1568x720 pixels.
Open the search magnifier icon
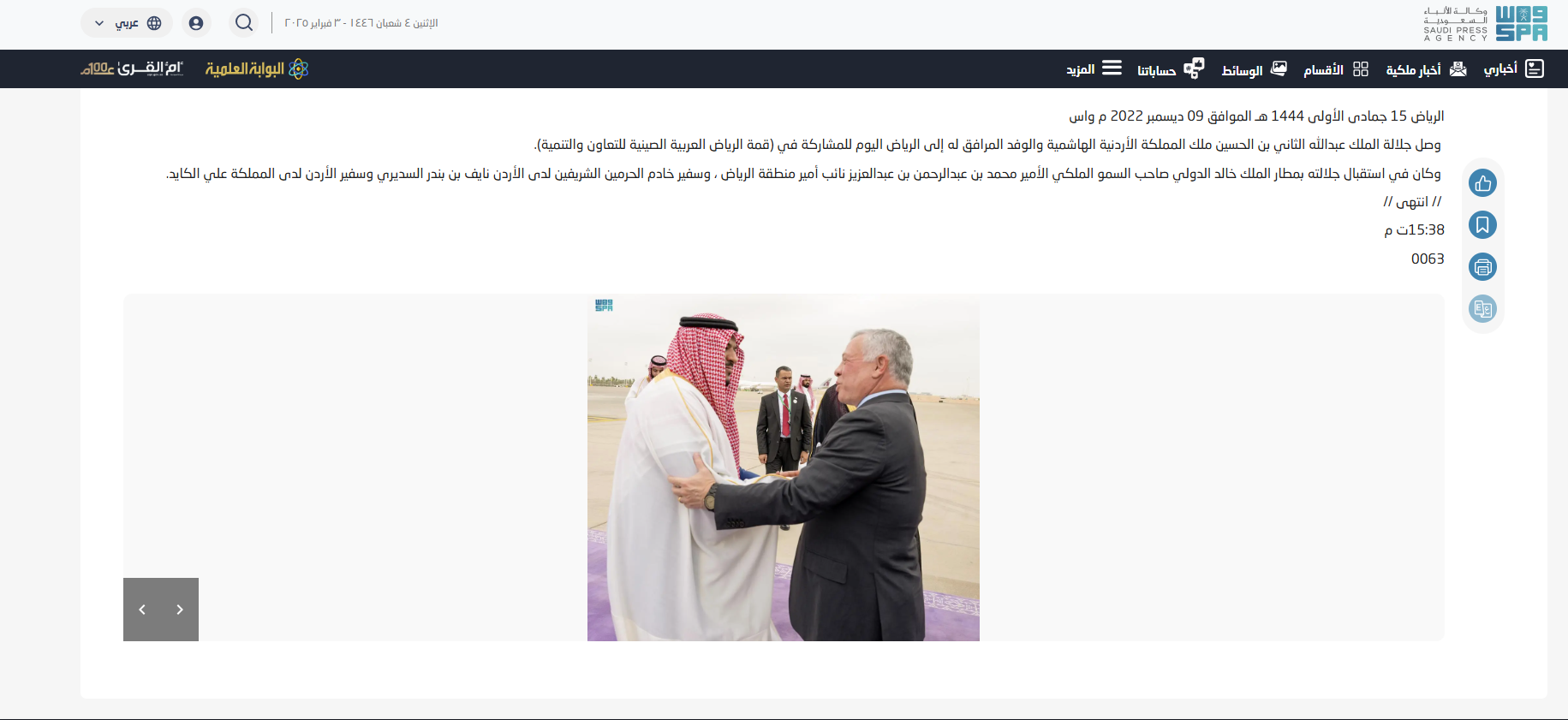coord(244,23)
